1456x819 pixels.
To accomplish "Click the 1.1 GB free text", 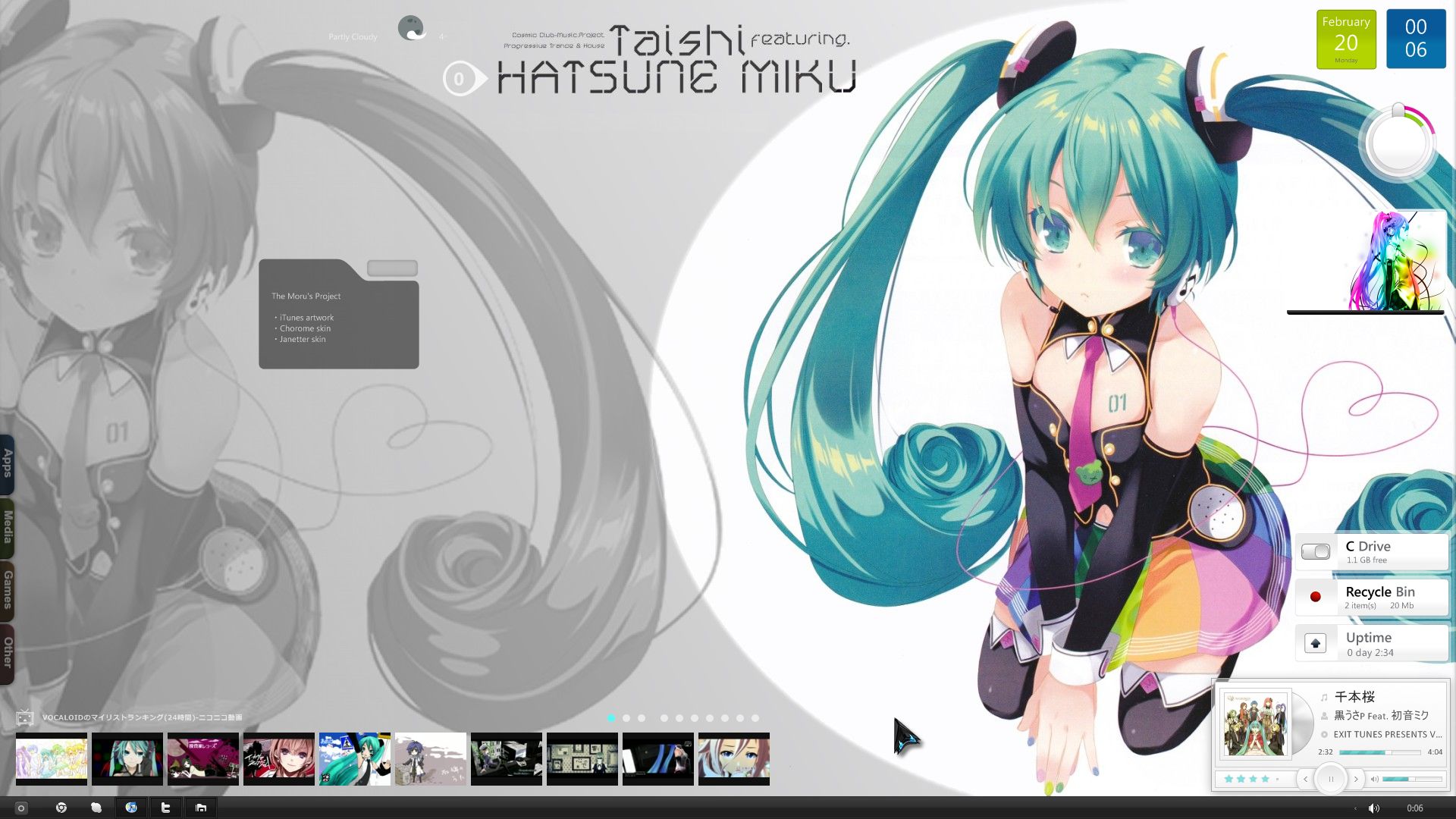I will pos(1367,560).
